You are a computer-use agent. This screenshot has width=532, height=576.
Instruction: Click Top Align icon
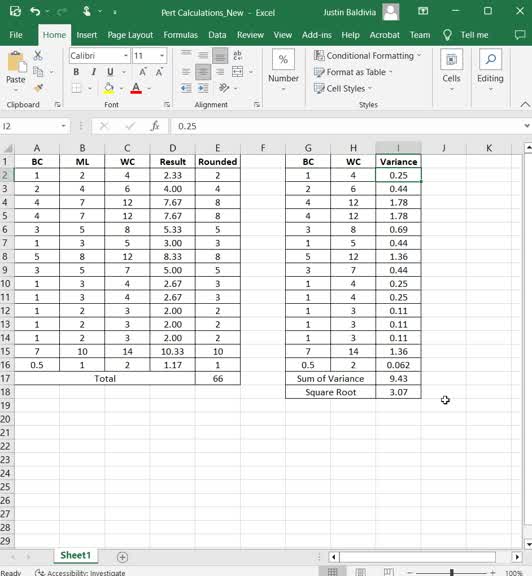click(186, 55)
